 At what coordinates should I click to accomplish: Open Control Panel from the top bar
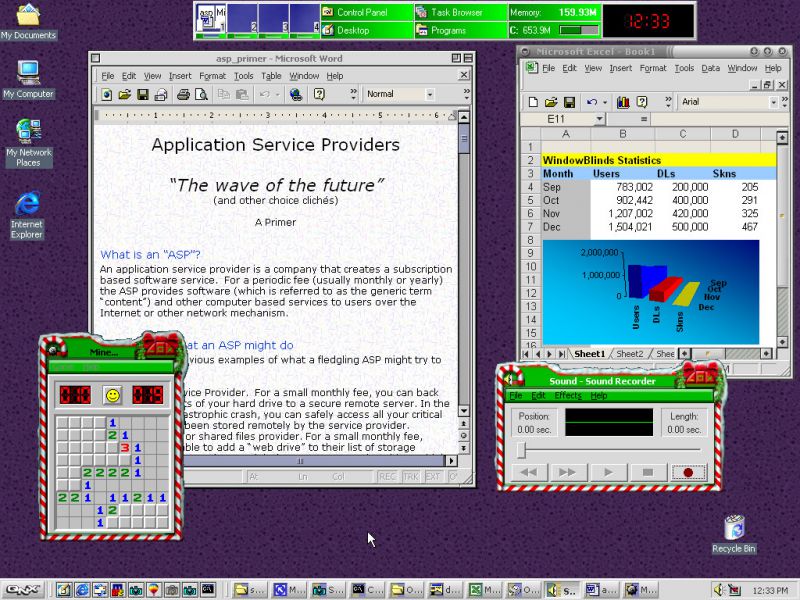[x=362, y=12]
